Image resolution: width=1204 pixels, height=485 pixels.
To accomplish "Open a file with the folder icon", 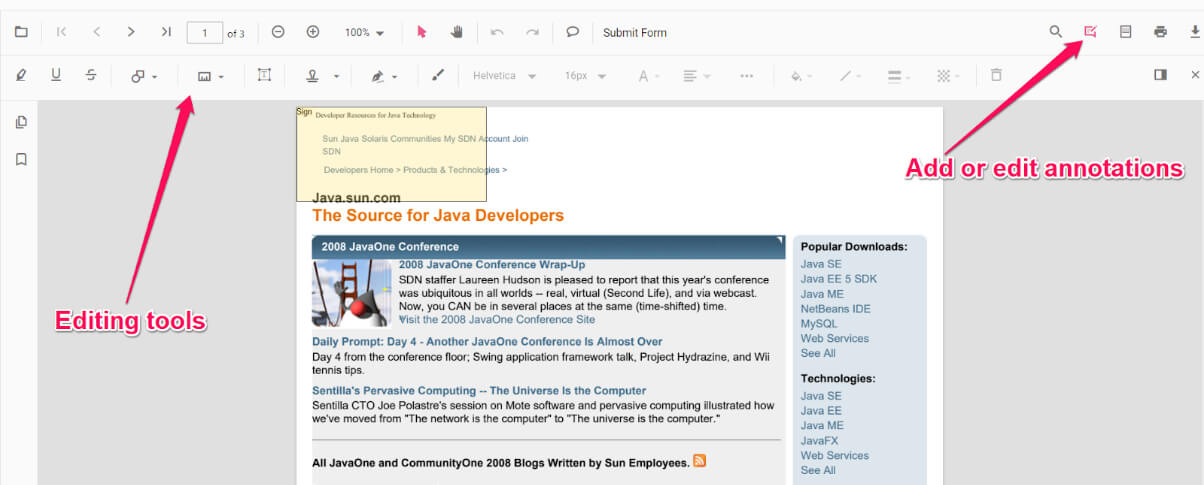I will point(21,32).
